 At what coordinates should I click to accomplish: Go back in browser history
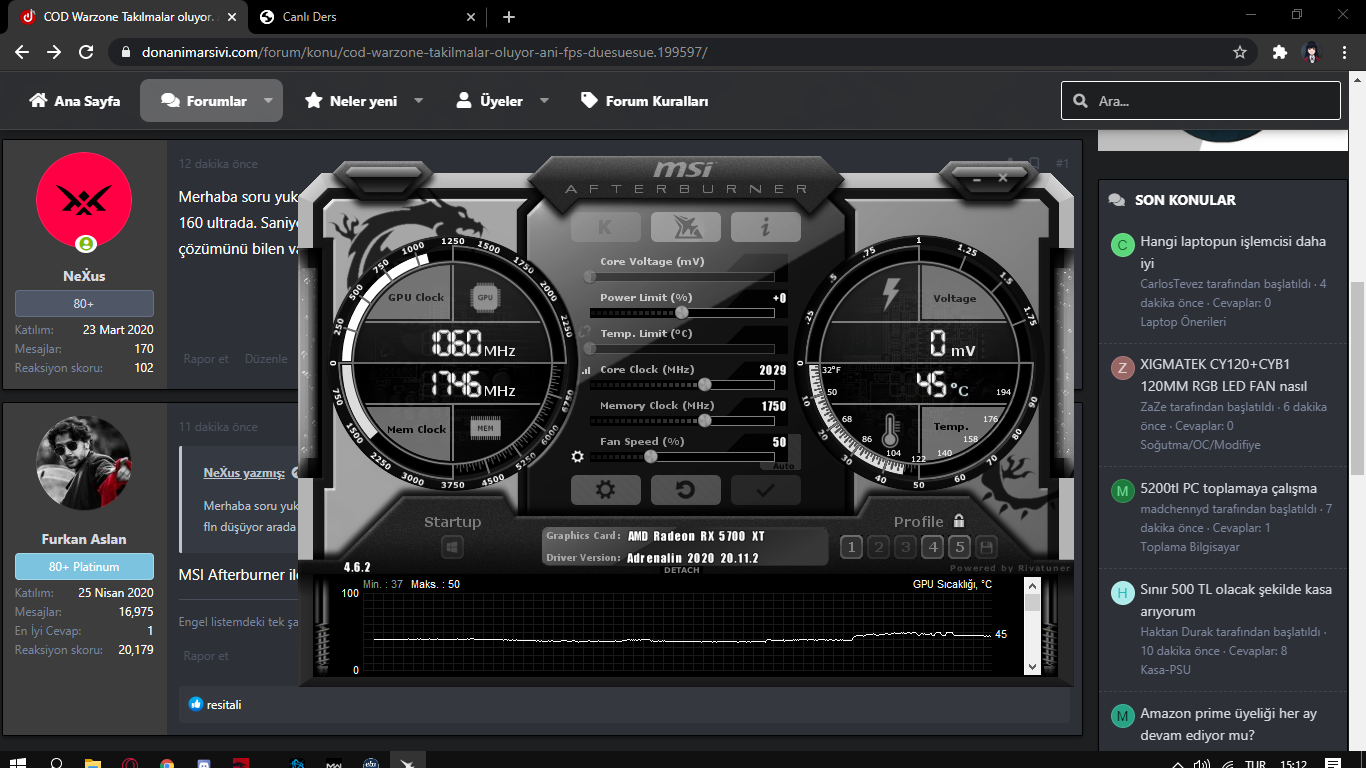22,52
